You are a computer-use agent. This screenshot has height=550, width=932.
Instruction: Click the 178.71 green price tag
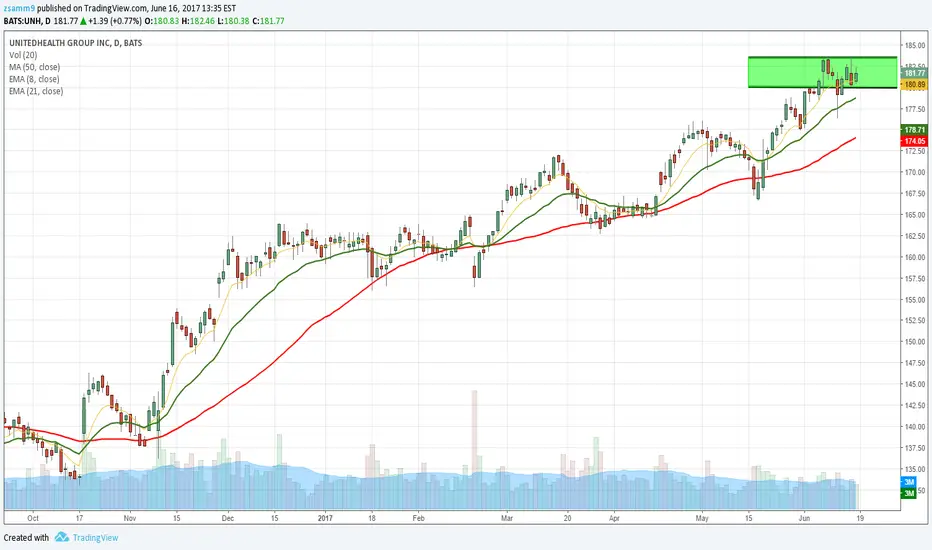915,129
